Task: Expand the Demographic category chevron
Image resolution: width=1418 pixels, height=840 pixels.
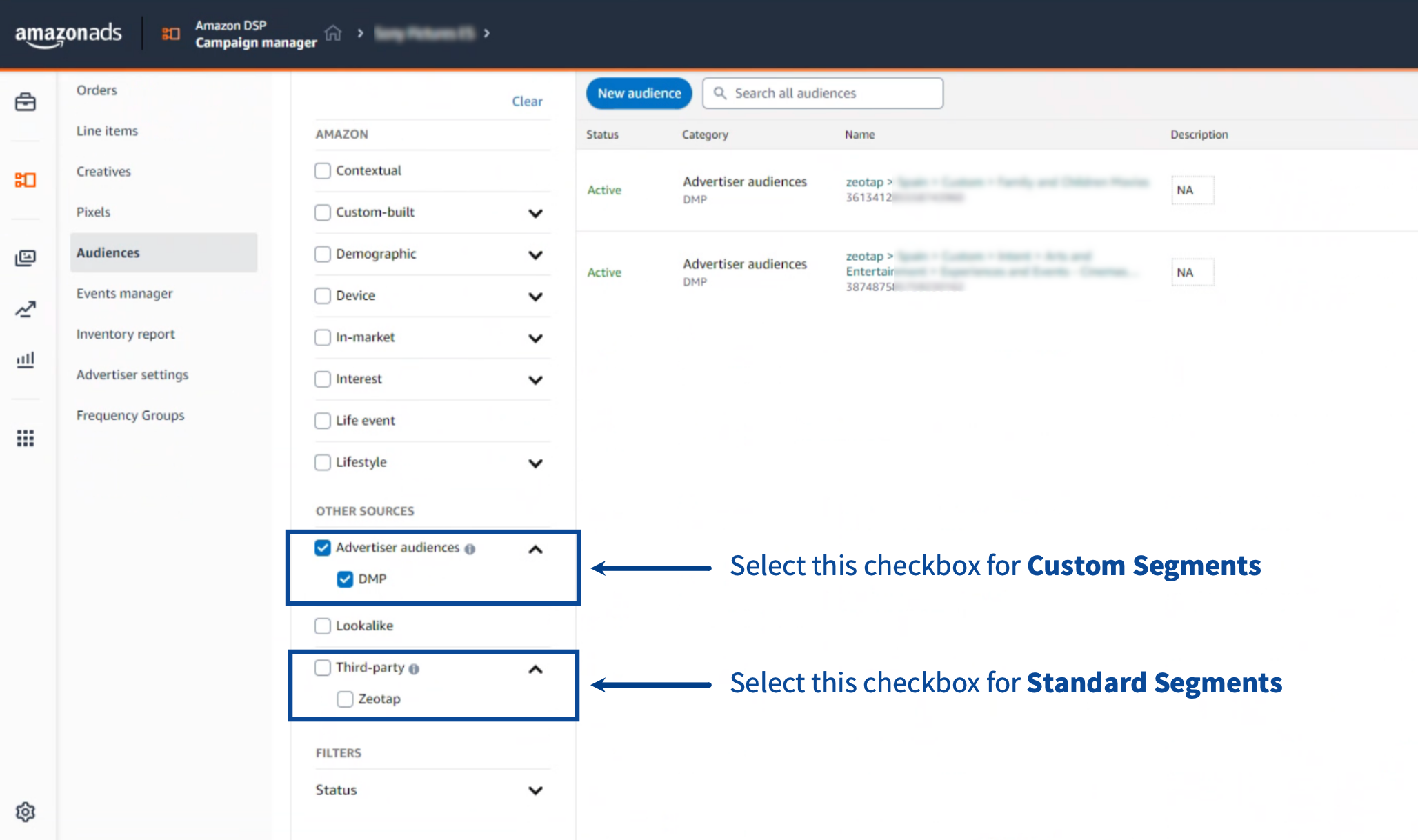Action: (535, 254)
